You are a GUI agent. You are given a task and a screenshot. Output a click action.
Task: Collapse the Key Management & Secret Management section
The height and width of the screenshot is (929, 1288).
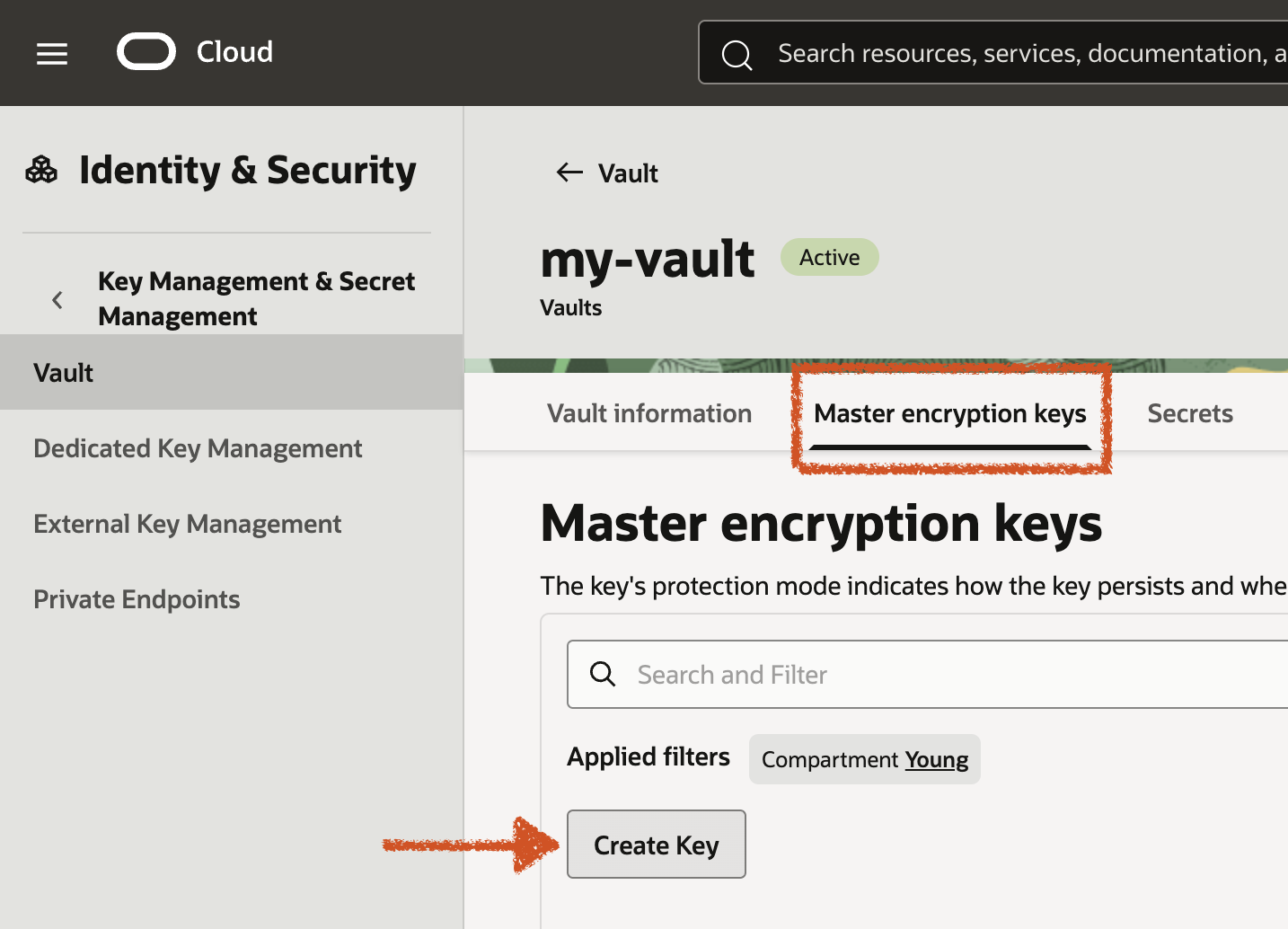click(57, 299)
